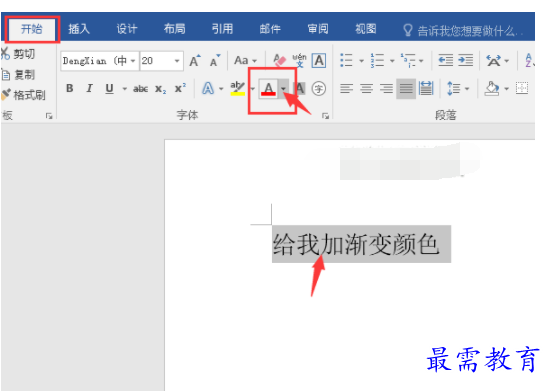Click the Line Spacing icon
Viewport: 548px width, 391px height.
(454, 88)
